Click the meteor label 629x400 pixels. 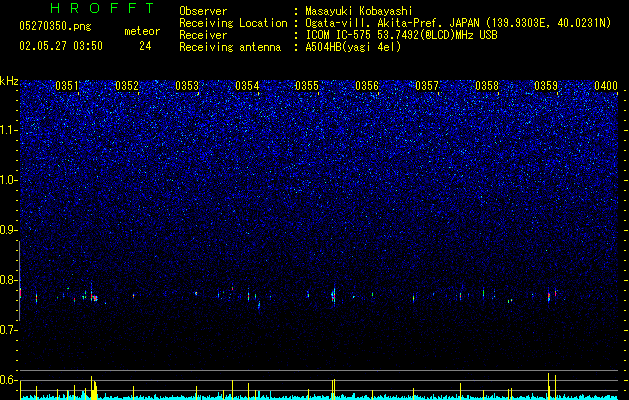pos(142,31)
